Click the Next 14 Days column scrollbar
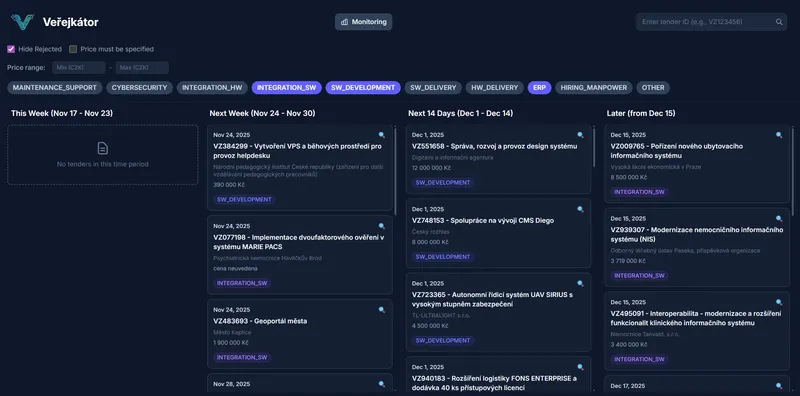The height and width of the screenshot is (396, 800). [594, 147]
